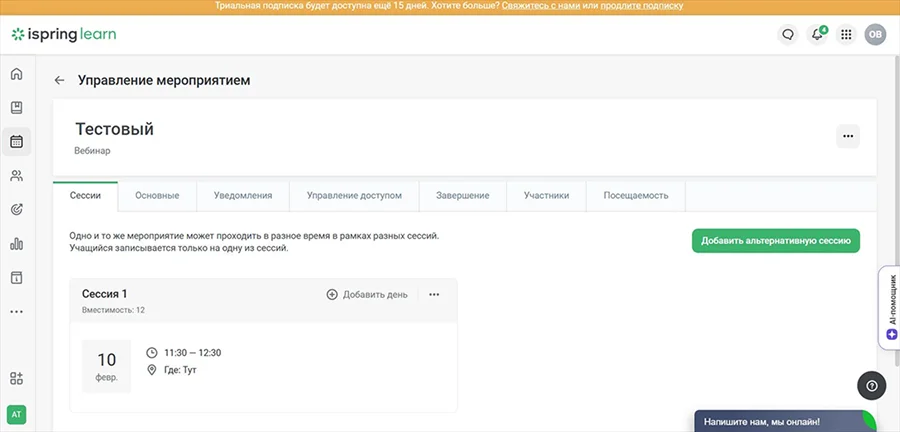900x432 pixels.
Task: Open the OB user avatar menu
Action: [x=875, y=34]
